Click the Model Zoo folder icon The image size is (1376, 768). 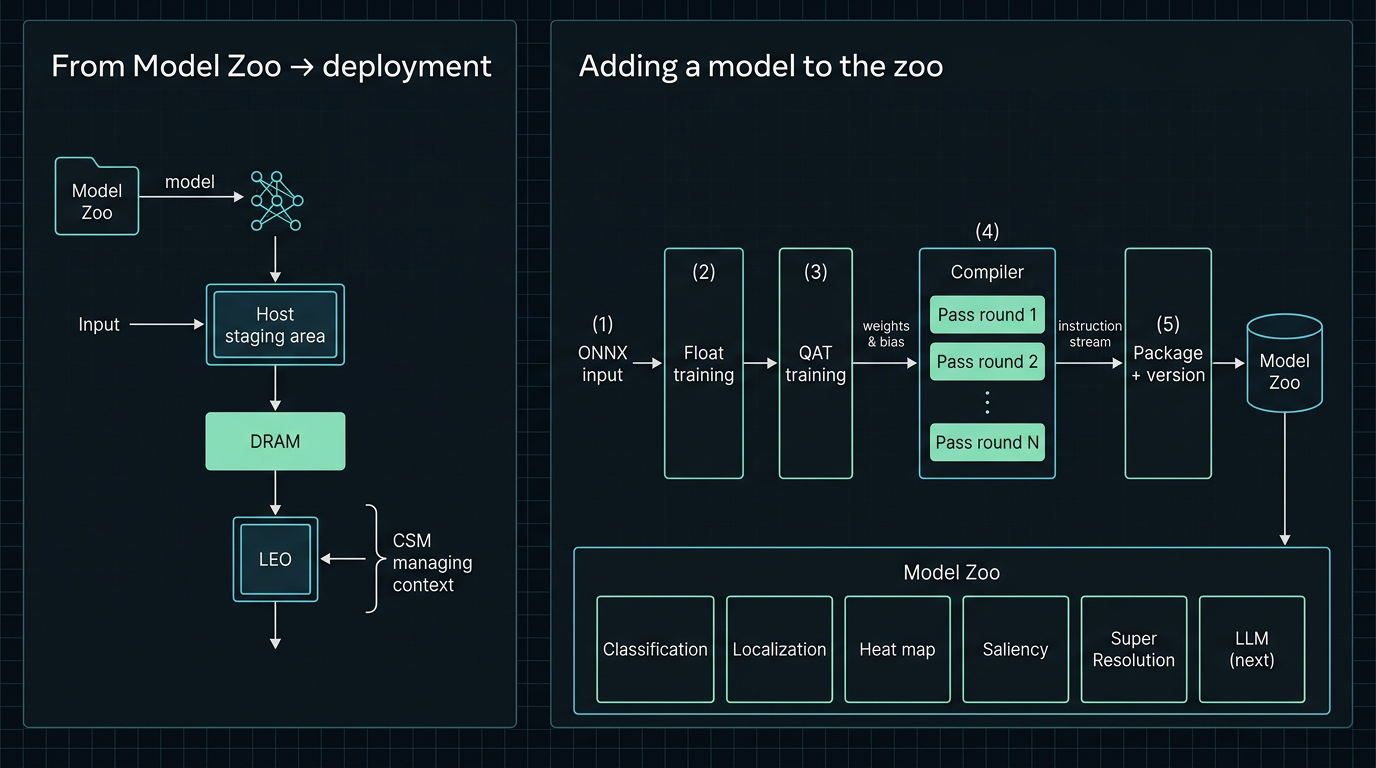pyautogui.click(x=96, y=197)
